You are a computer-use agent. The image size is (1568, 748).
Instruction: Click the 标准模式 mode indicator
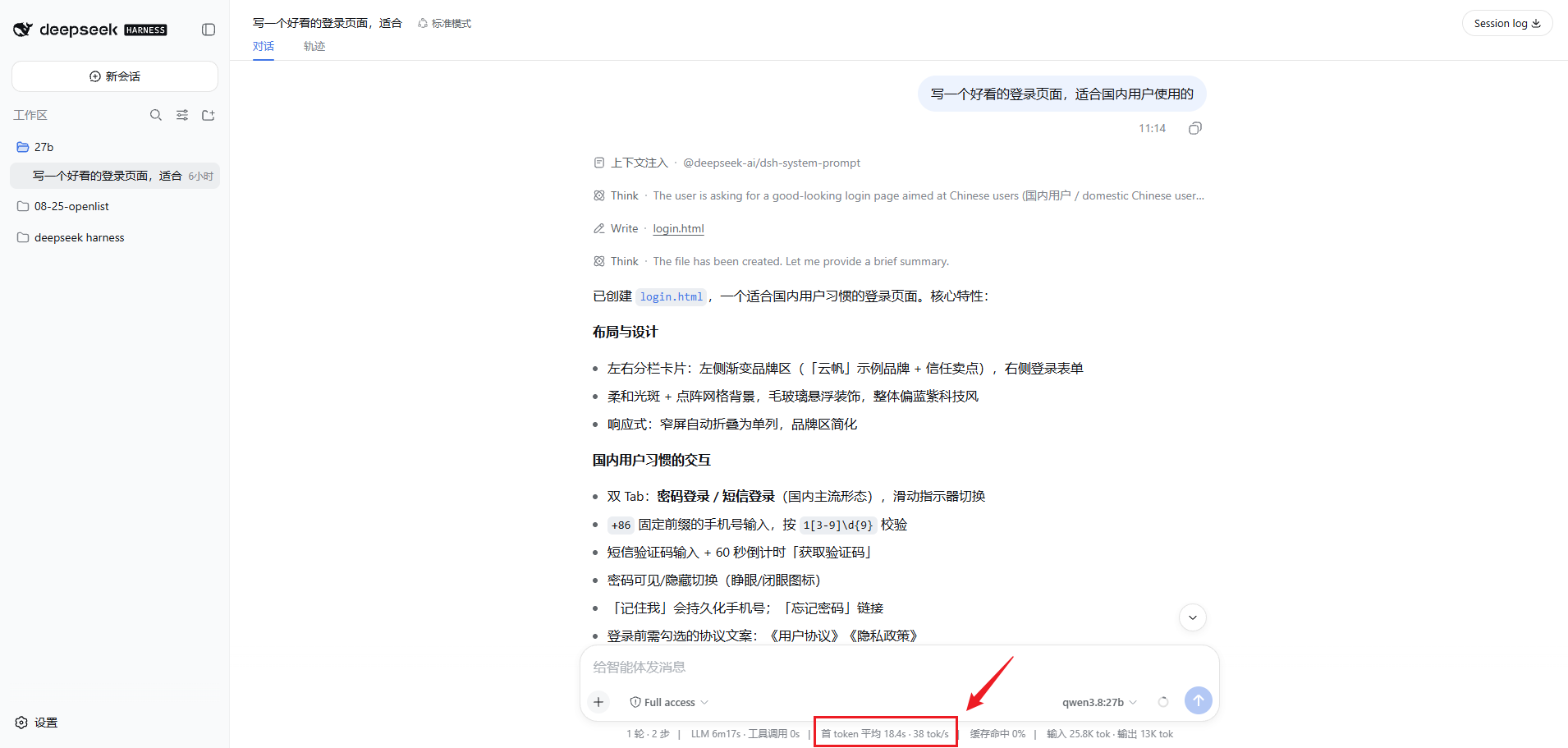[x=445, y=23]
